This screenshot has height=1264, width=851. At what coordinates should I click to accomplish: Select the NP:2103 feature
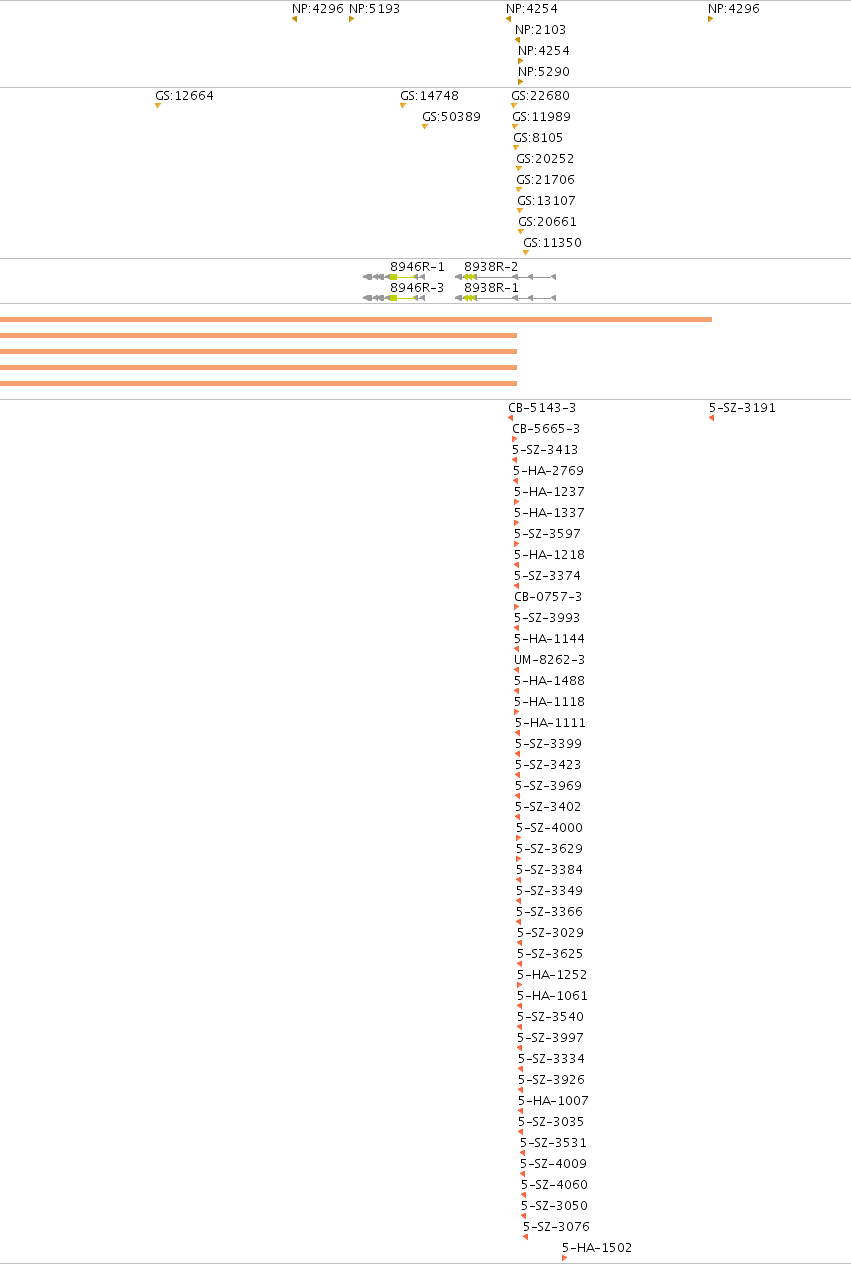pyautogui.click(x=540, y=30)
